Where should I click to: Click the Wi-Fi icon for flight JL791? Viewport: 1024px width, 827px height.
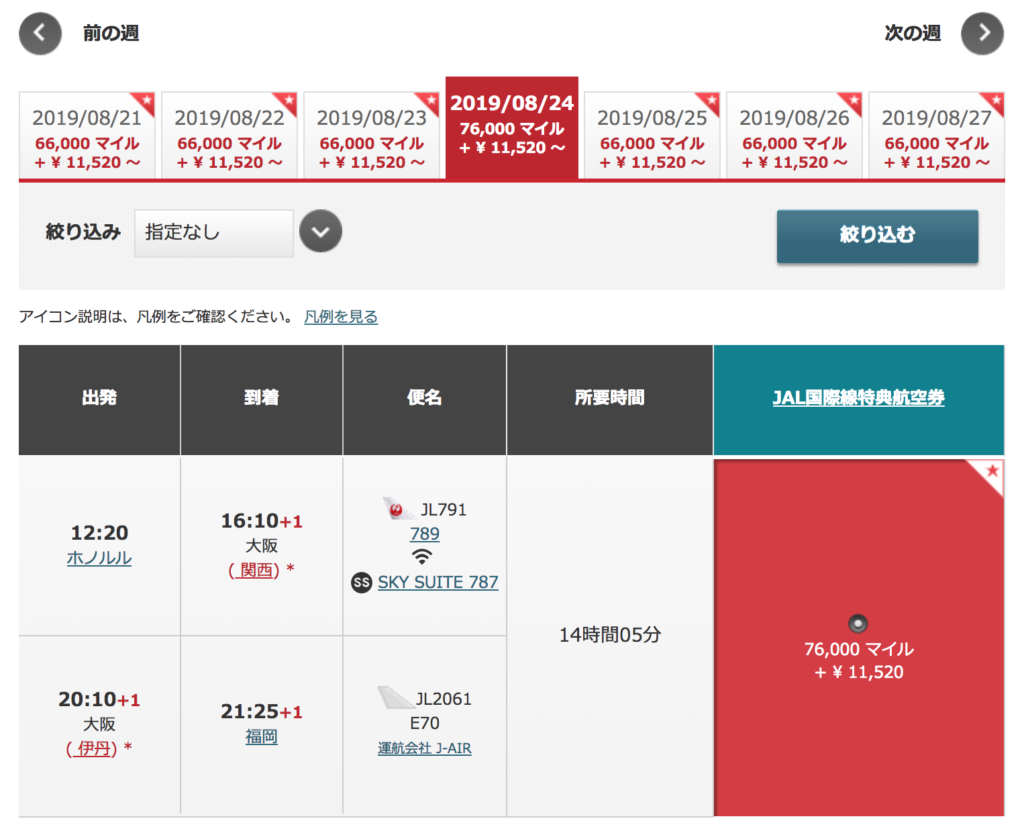coord(423,557)
